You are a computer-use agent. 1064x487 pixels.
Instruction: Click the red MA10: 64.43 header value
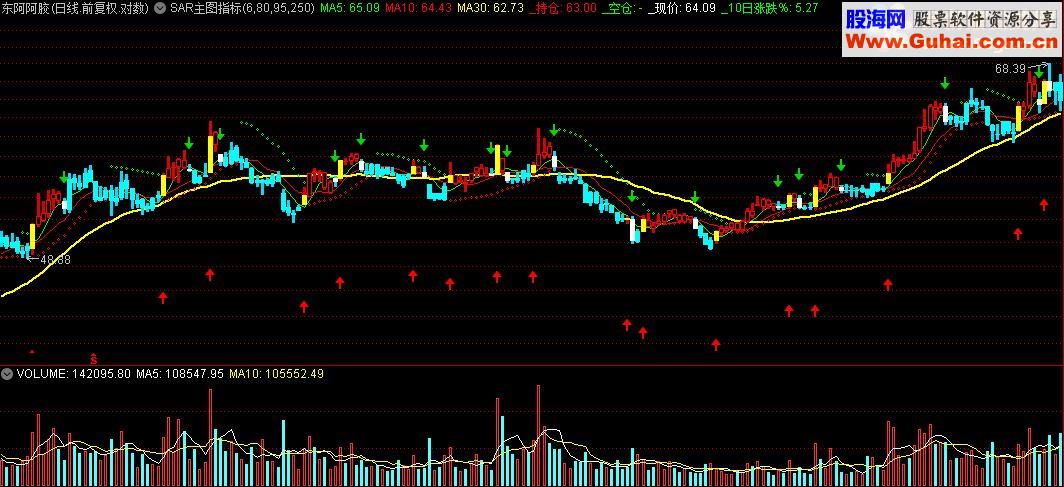(417, 8)
